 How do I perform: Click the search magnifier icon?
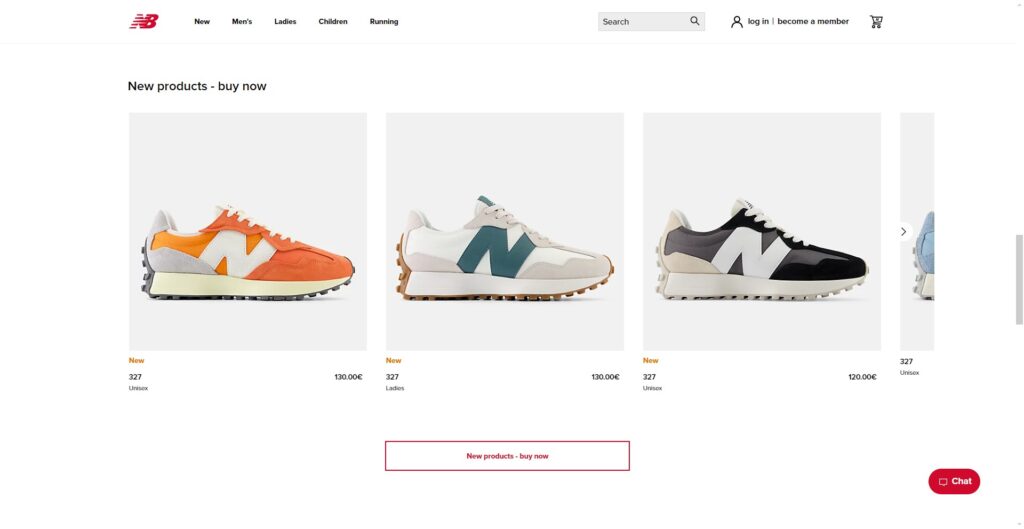point(695,21)
